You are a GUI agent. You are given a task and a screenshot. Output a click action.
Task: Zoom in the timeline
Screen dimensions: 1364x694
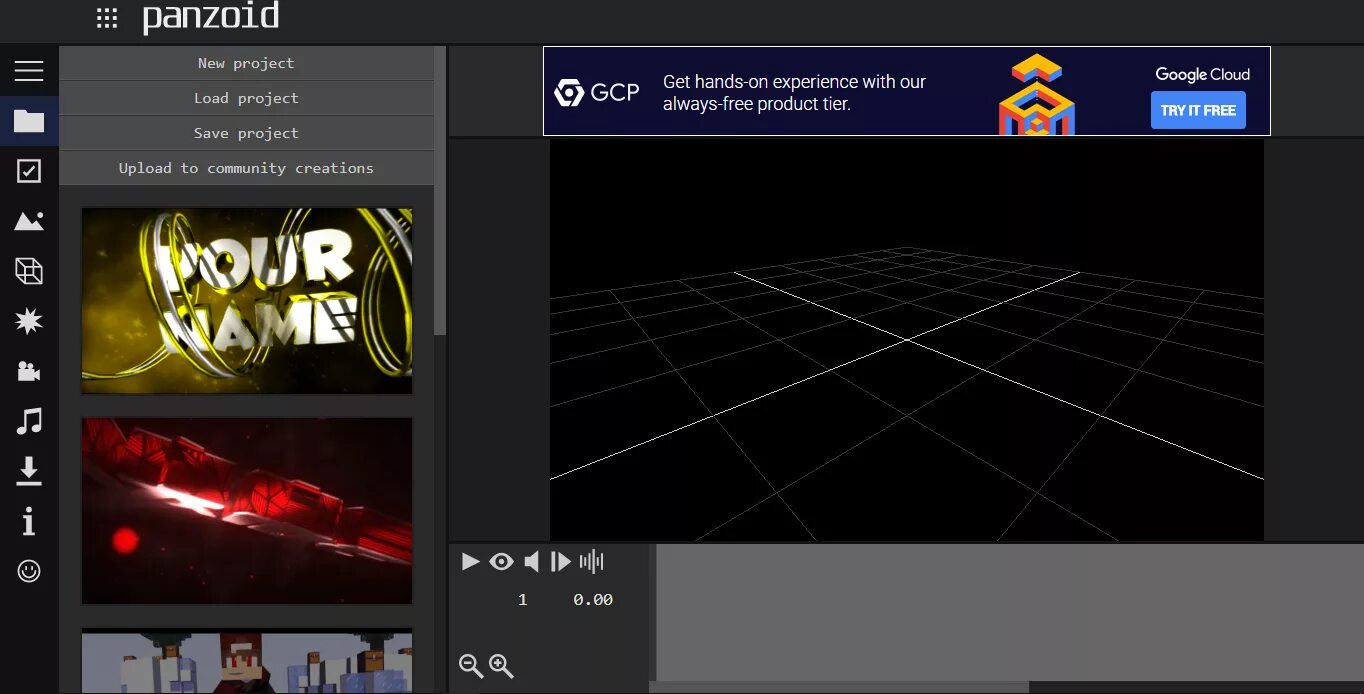point(501,666)
